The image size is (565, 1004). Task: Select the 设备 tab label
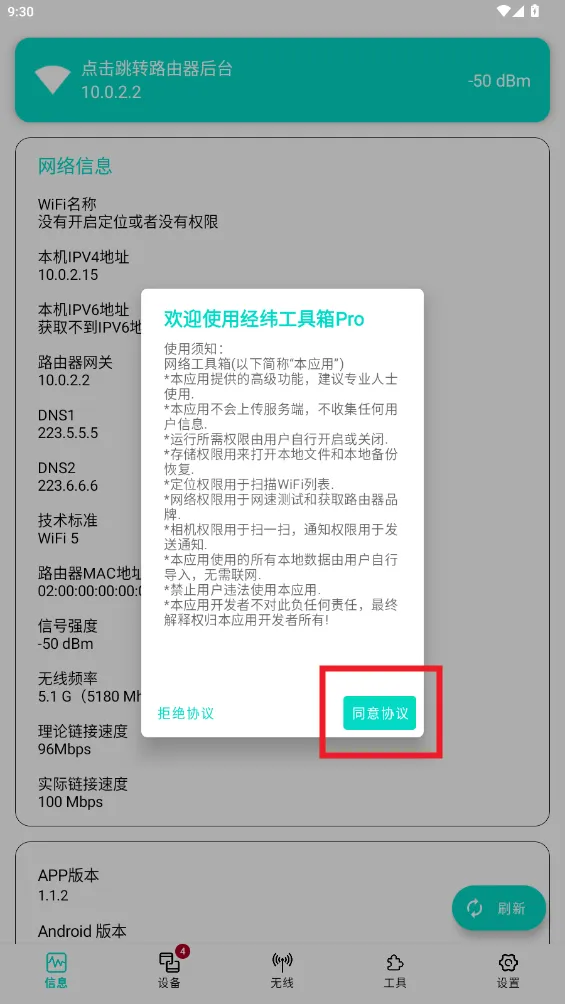(169, 983)
